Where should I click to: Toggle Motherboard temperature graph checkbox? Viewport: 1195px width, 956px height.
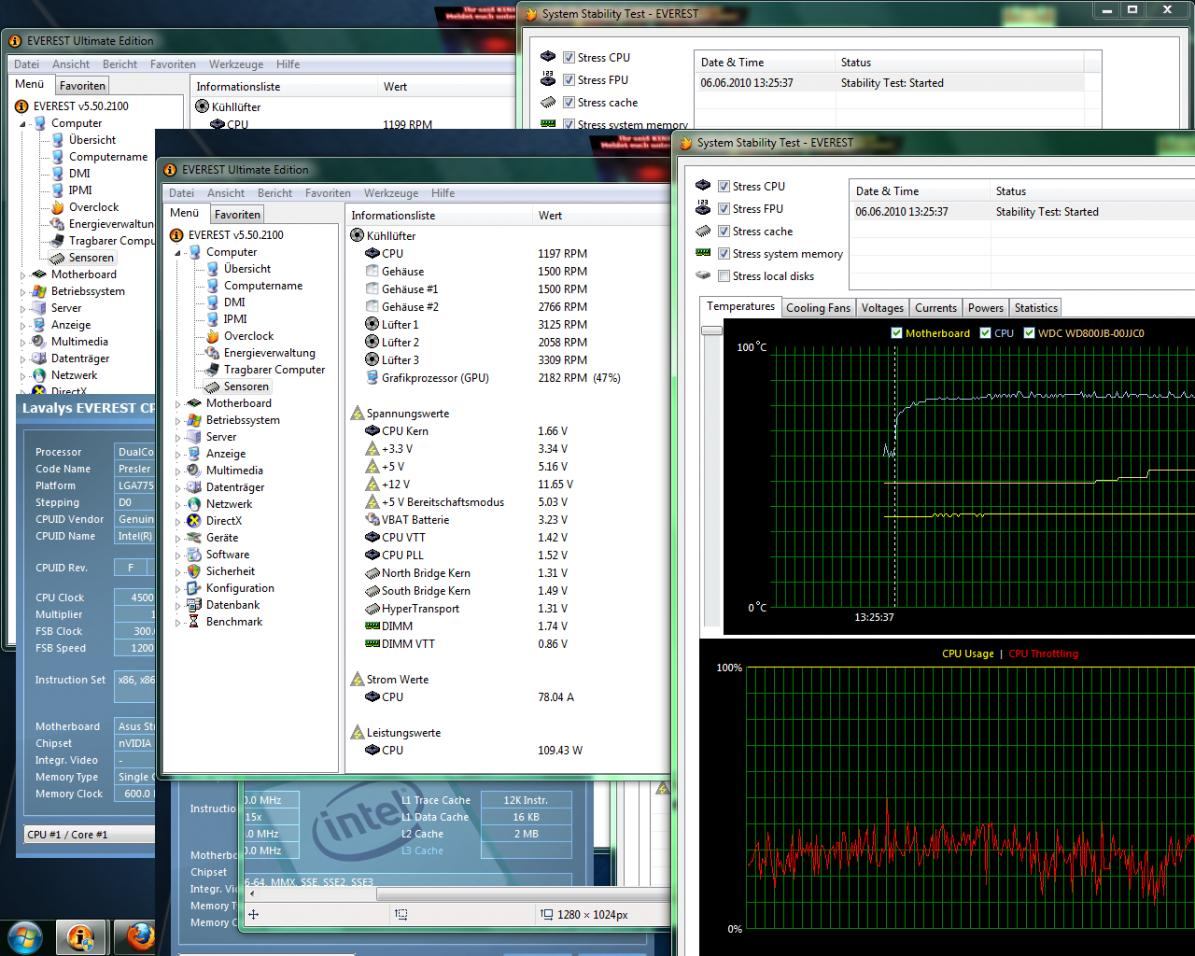point(896,333)
